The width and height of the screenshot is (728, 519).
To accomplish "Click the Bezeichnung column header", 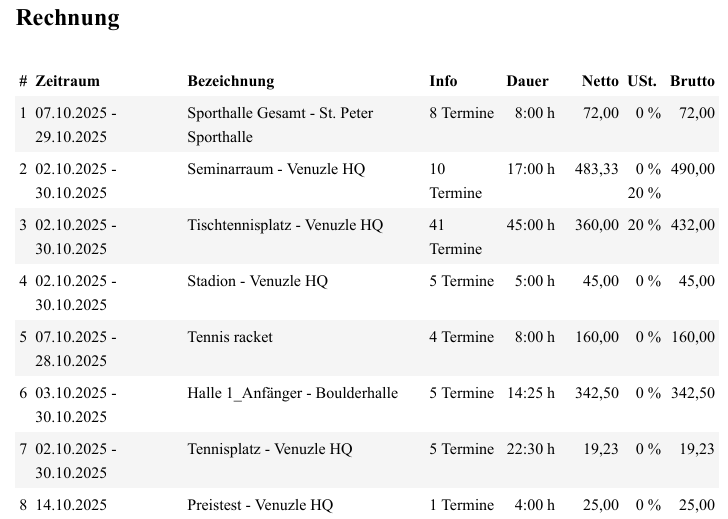I will pos(230,81).
